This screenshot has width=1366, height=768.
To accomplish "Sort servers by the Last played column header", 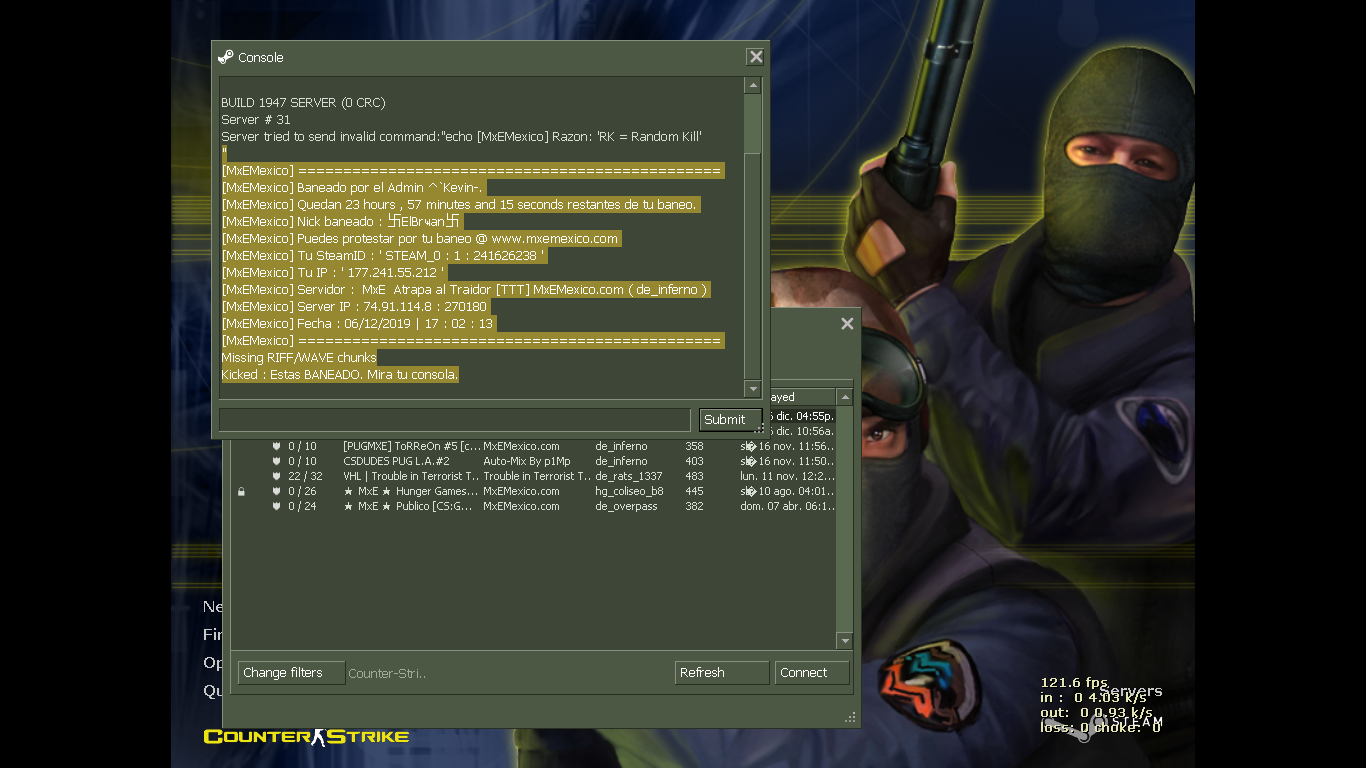I will pos(801,397).
